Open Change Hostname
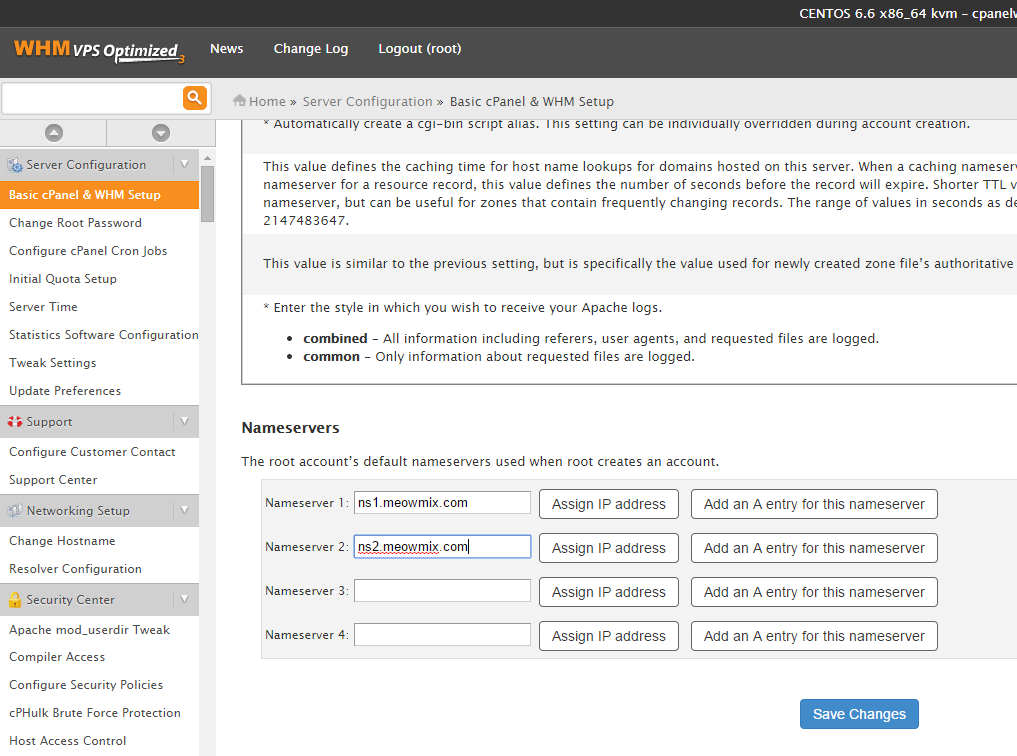The height and width of the screenshot is (756, 1017). point(62,540)
